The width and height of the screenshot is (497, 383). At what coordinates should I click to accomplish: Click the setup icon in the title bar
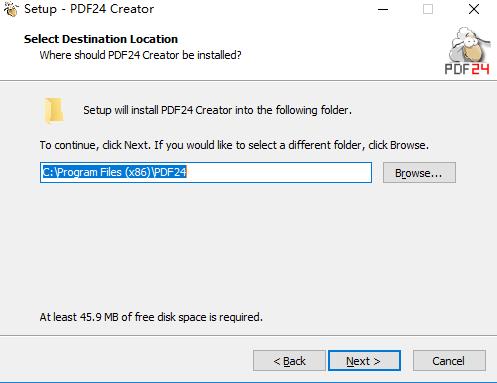coord(11,9)
